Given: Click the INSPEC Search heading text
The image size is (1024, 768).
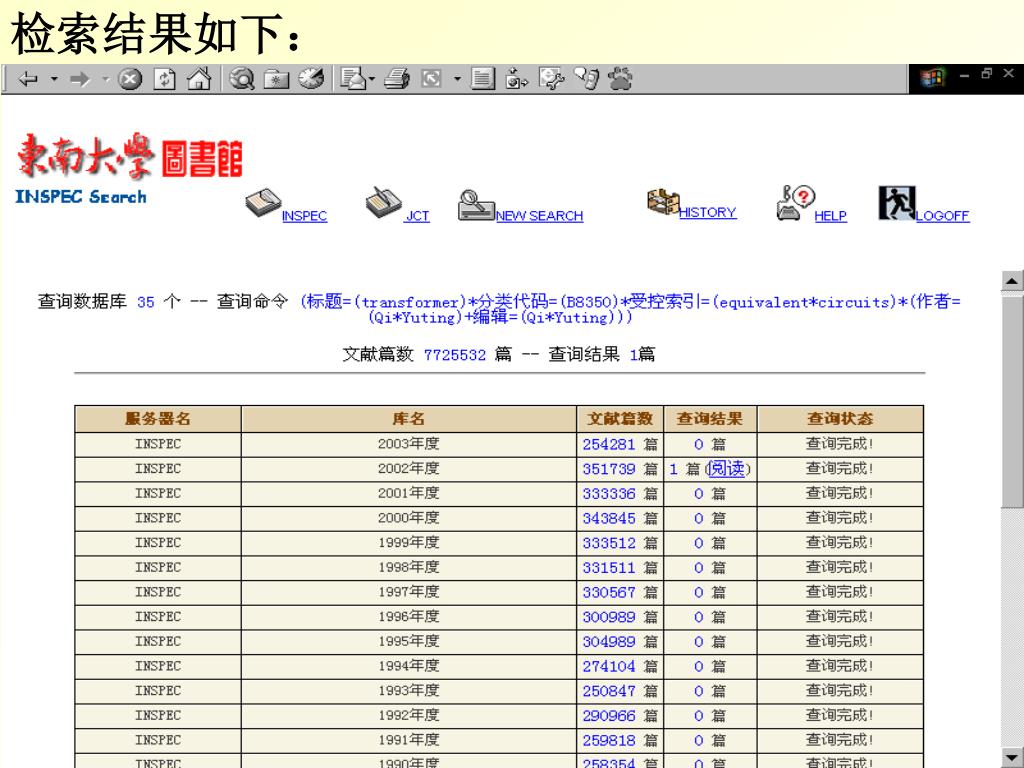Looking at the screenshot, I should 81,197.
